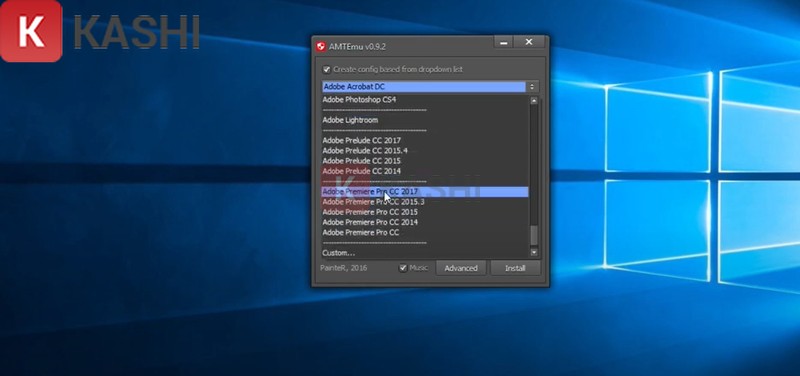This screenshot has height=376, width=800.
Task: Open the Adobe Acrobat DC dropdown arrow
Action: 532,87
